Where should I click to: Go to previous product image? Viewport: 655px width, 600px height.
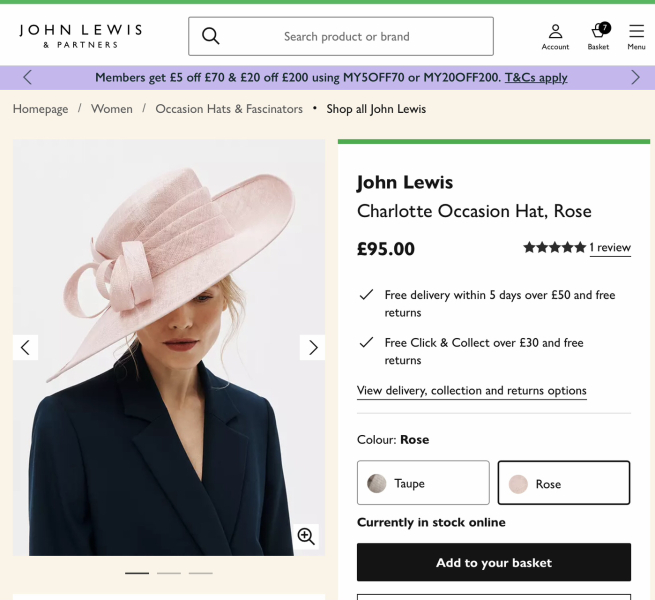(x=25, y=347)
